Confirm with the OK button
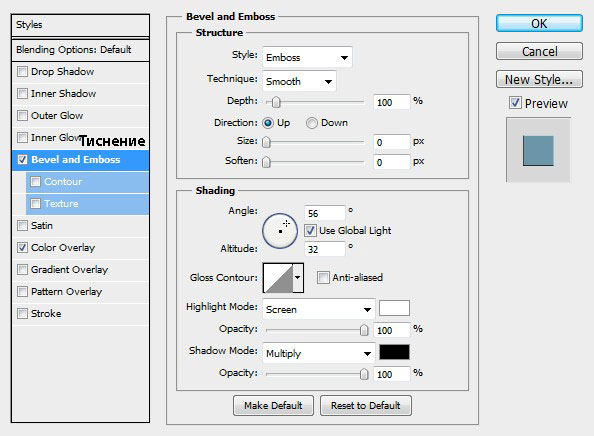This screenshot has height=436, width=594. coord(539,23)
